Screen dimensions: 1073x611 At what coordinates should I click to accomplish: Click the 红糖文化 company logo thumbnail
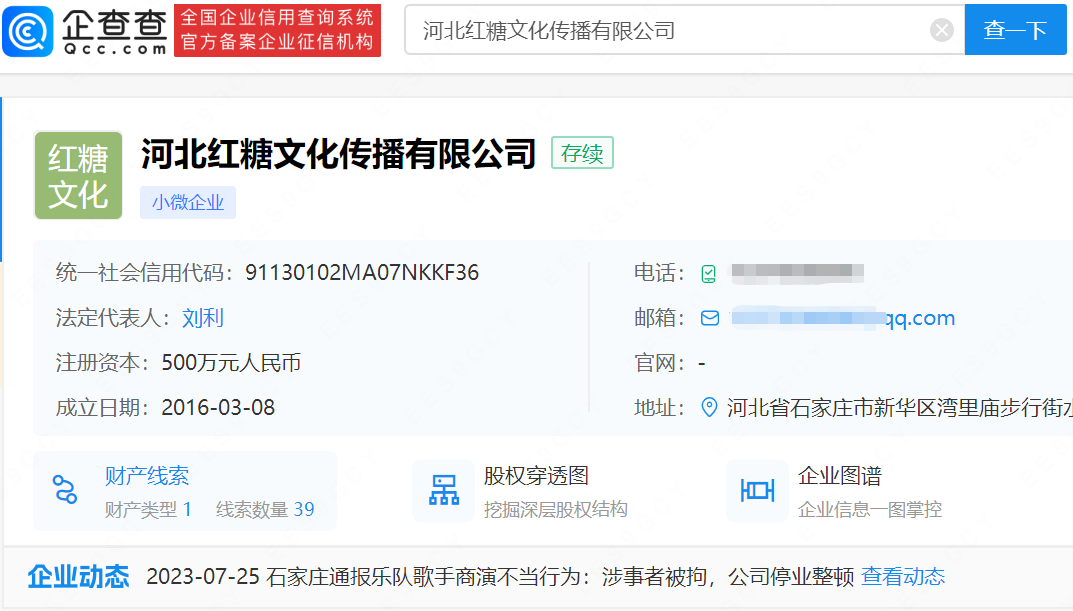pos(79,176)
